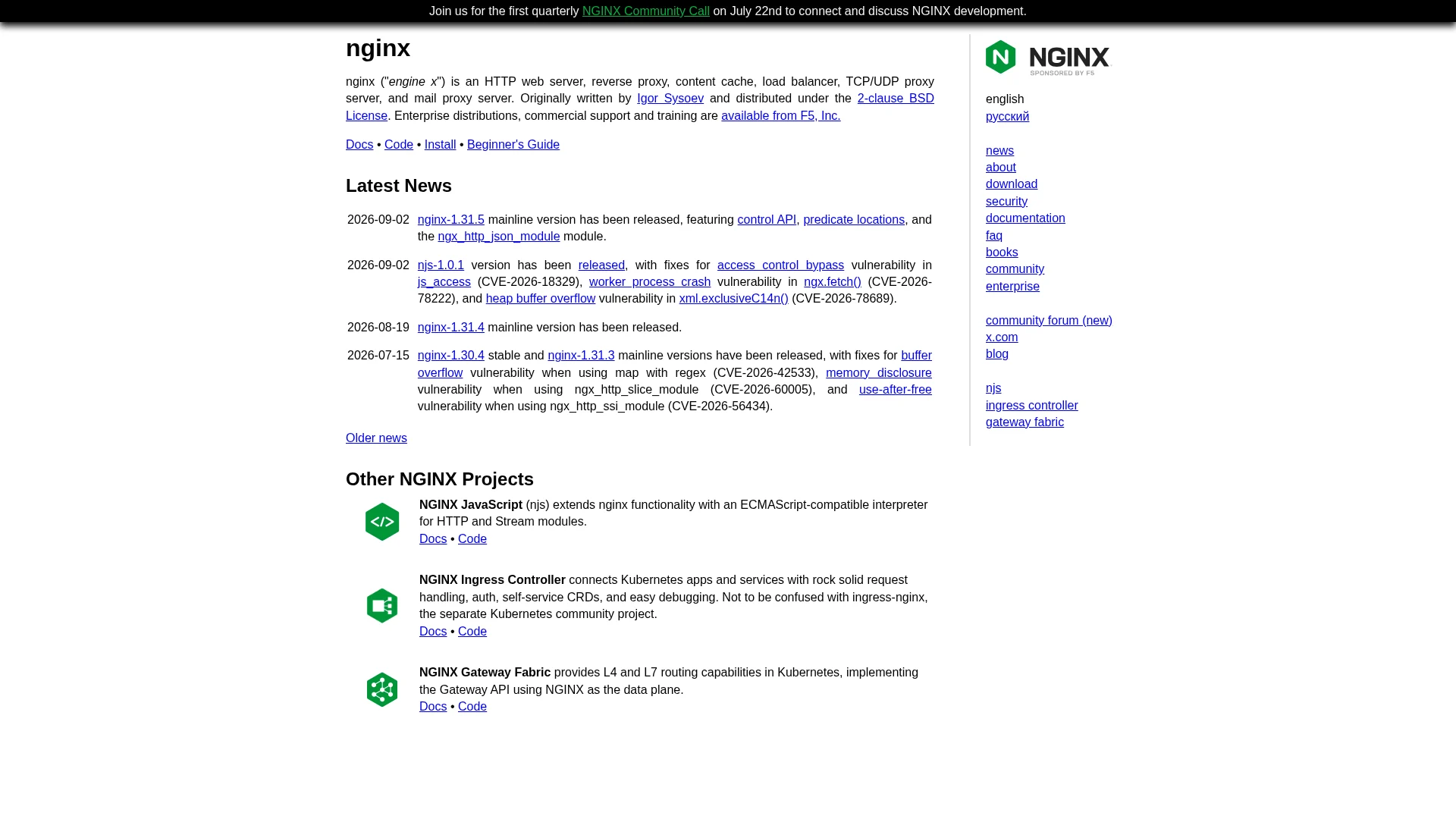Click the NGINX JavaScript hexagon icon
1456x819 pixels.
(x=382, y=522)
